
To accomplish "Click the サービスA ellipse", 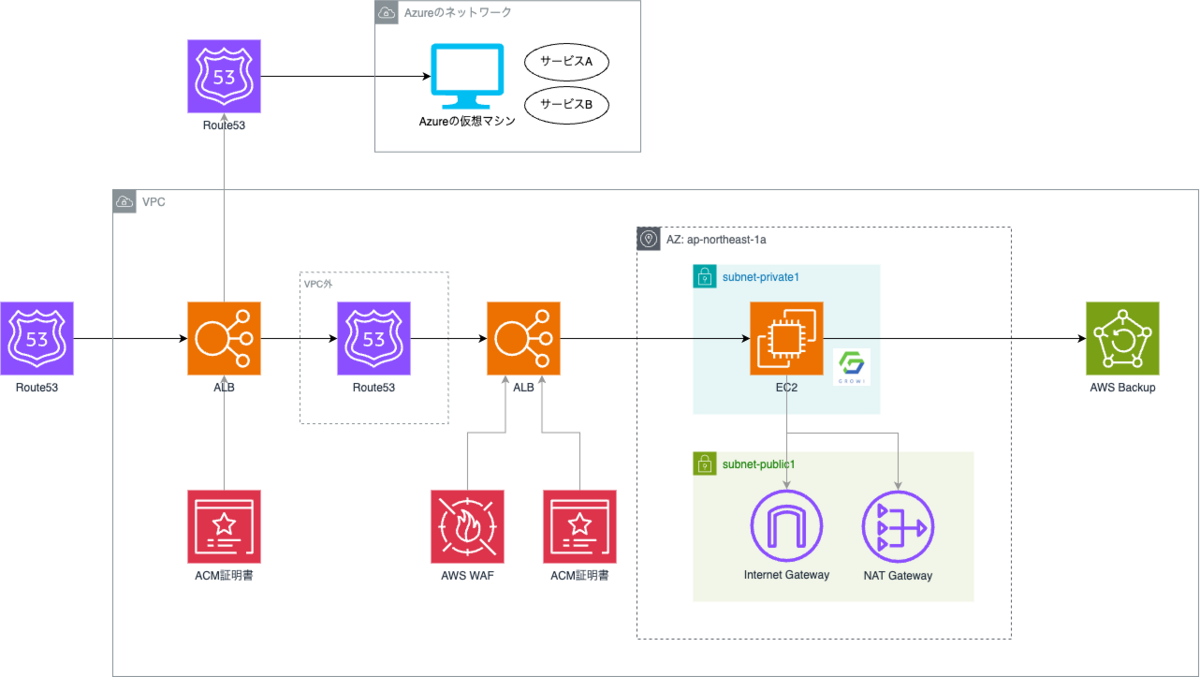I will click(x=567, y=62).
